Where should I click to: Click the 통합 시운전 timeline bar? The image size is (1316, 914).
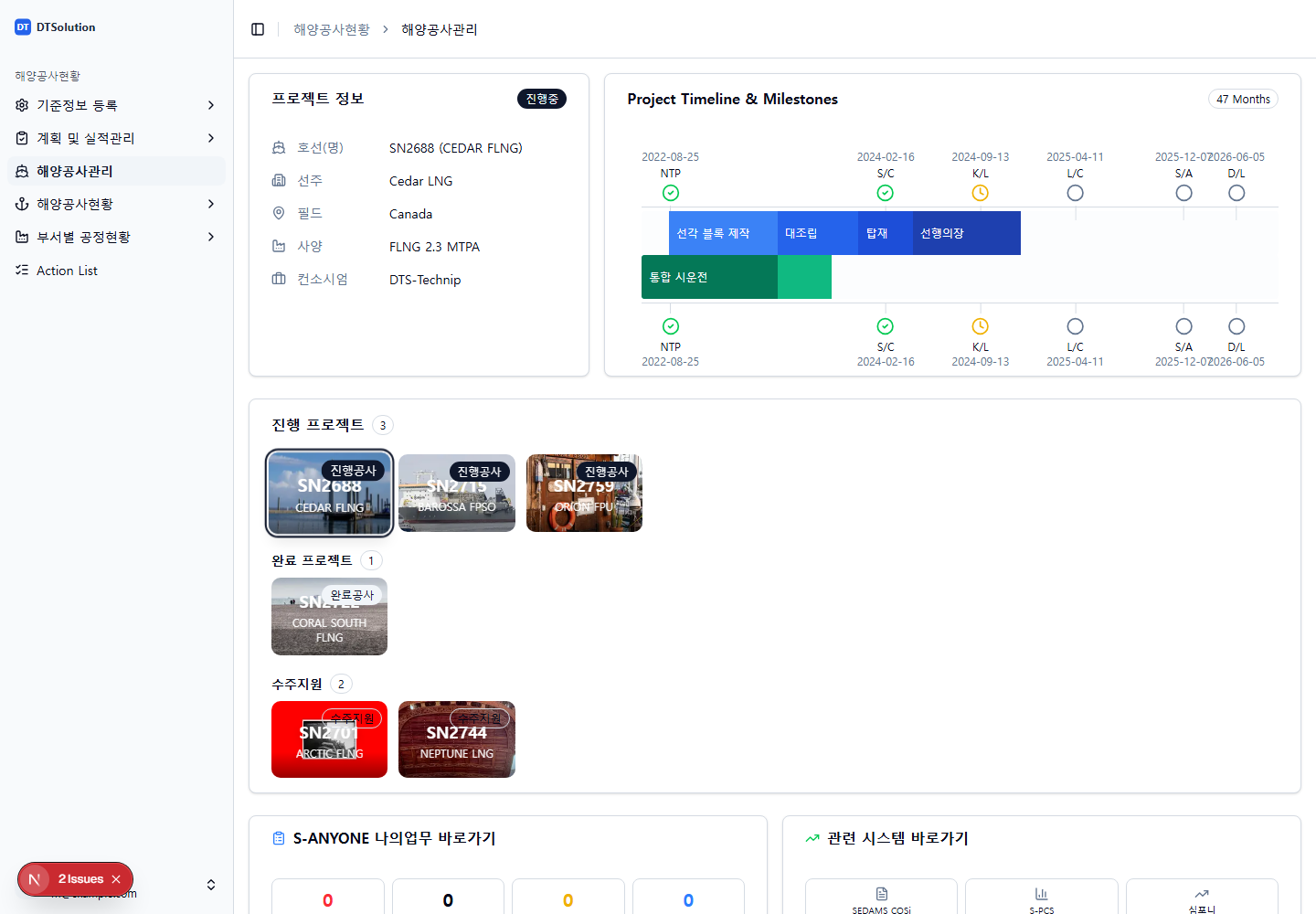[709, 277]
